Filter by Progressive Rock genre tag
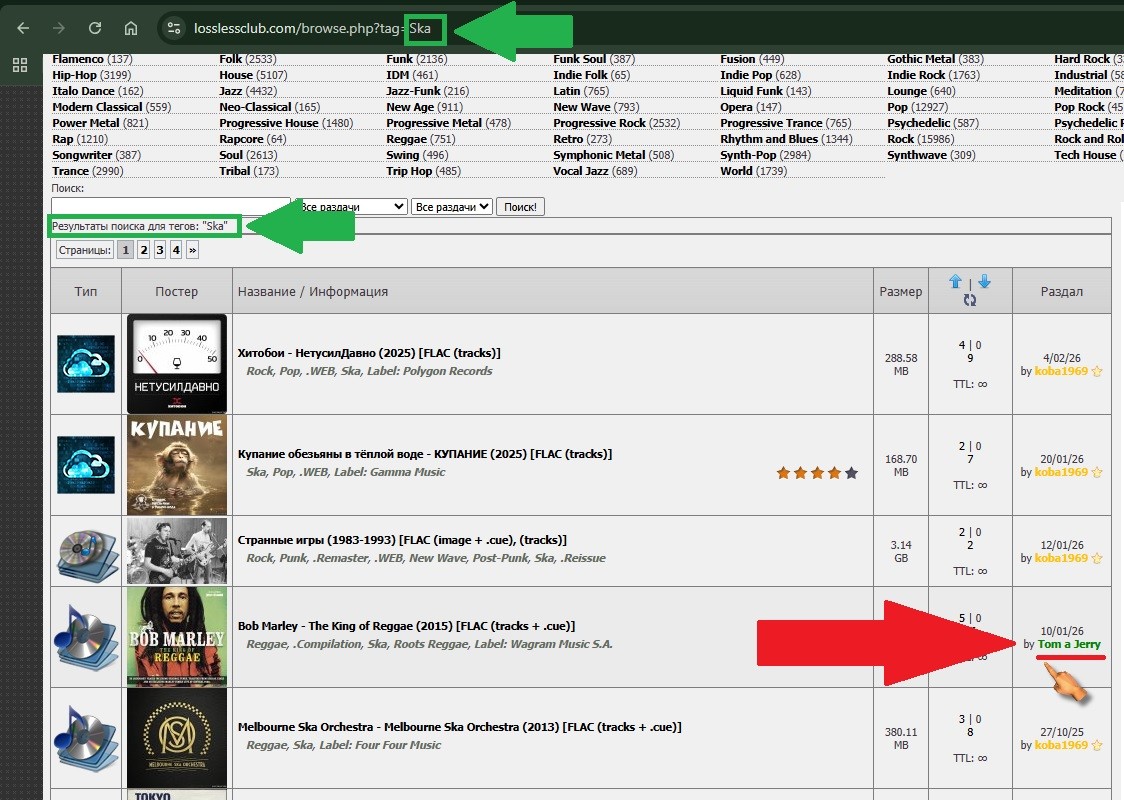Image resolution: width=1124 pixels, height=800 pixels. pos(599,123)
